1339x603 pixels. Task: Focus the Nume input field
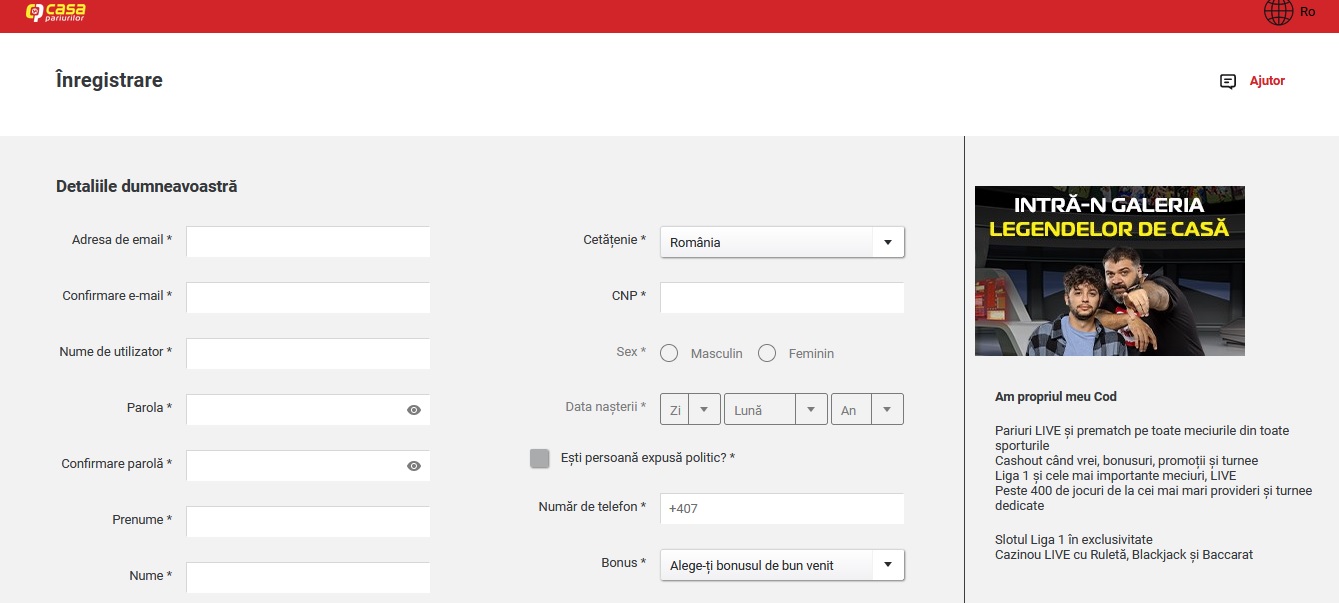coord(308,578)
